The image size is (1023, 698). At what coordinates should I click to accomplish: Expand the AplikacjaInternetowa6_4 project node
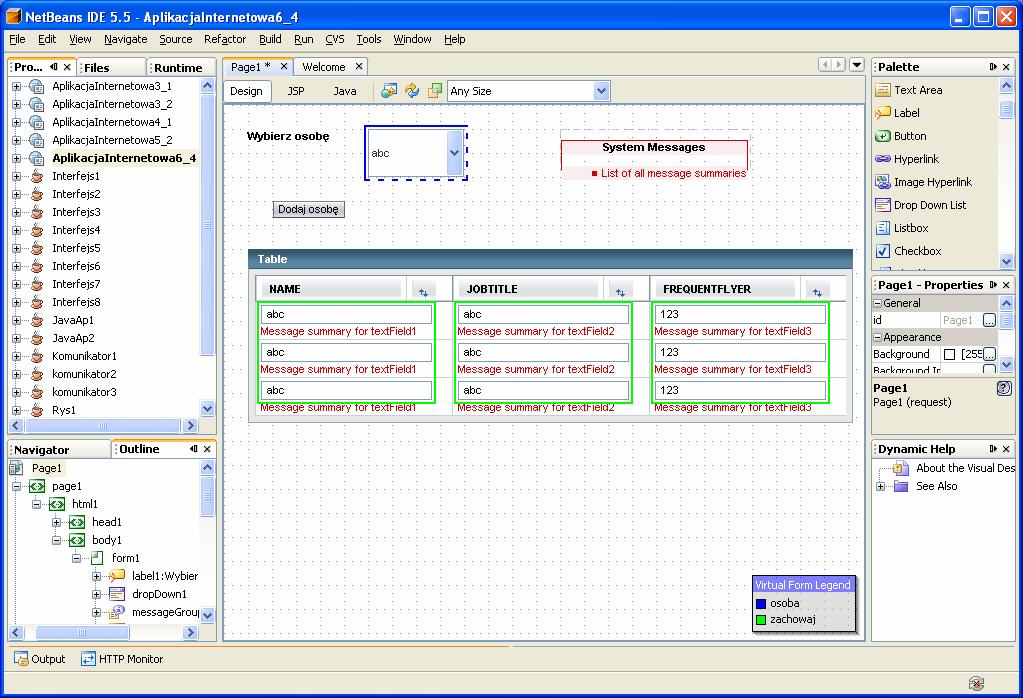16,158
